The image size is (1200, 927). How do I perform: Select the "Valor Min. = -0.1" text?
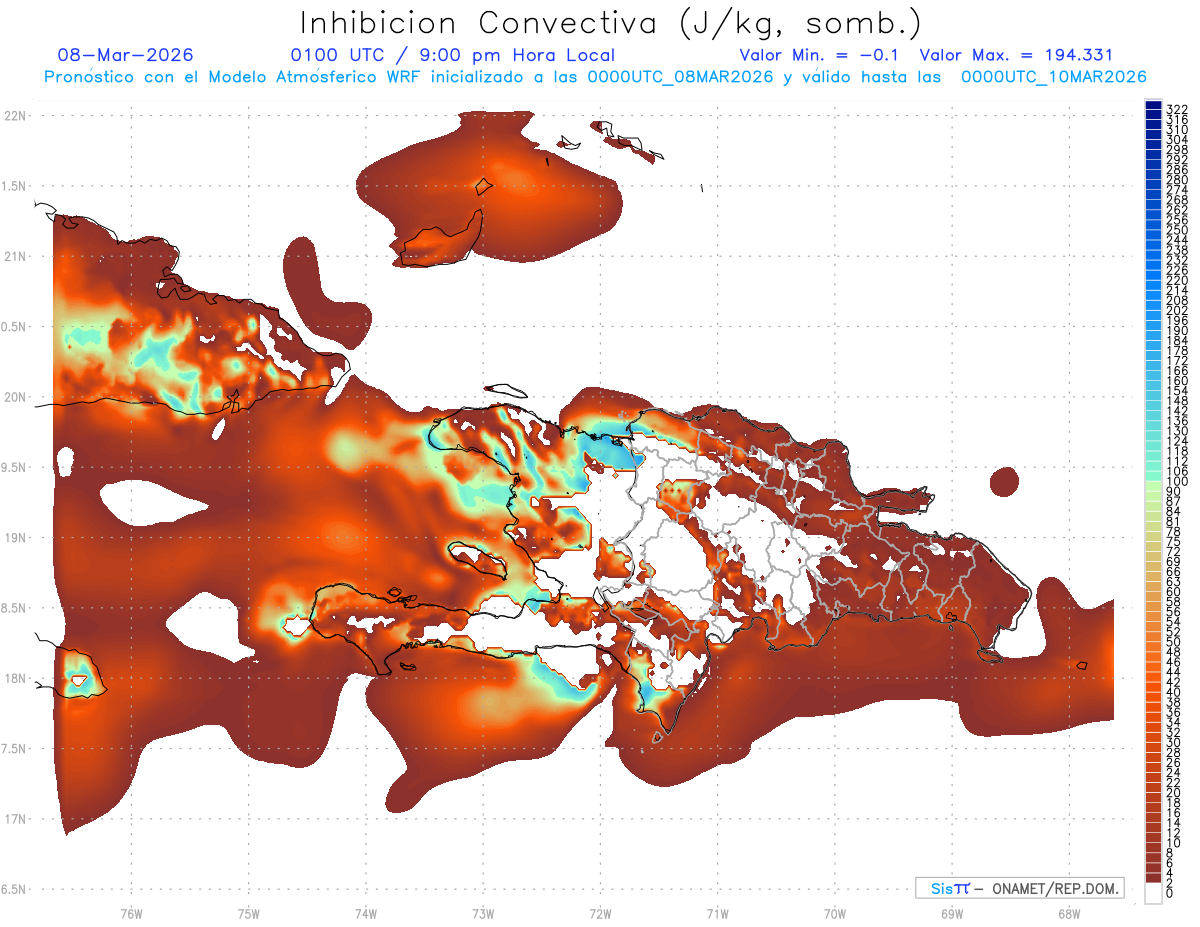tap(821, 55)
